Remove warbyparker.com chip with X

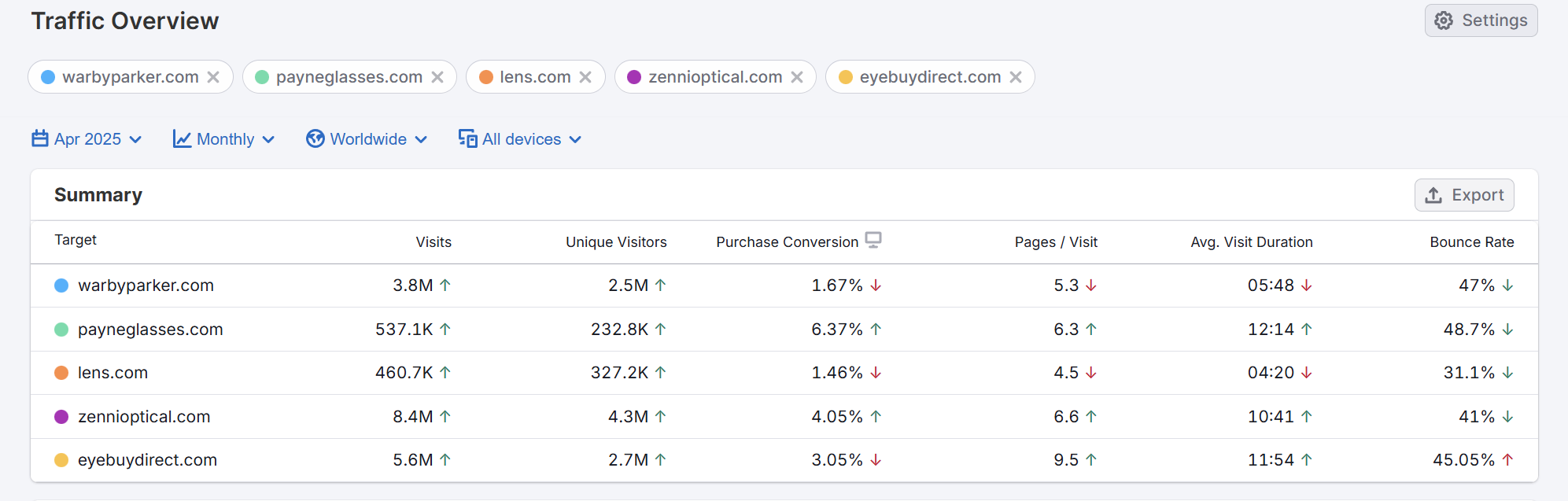[213, 77]
